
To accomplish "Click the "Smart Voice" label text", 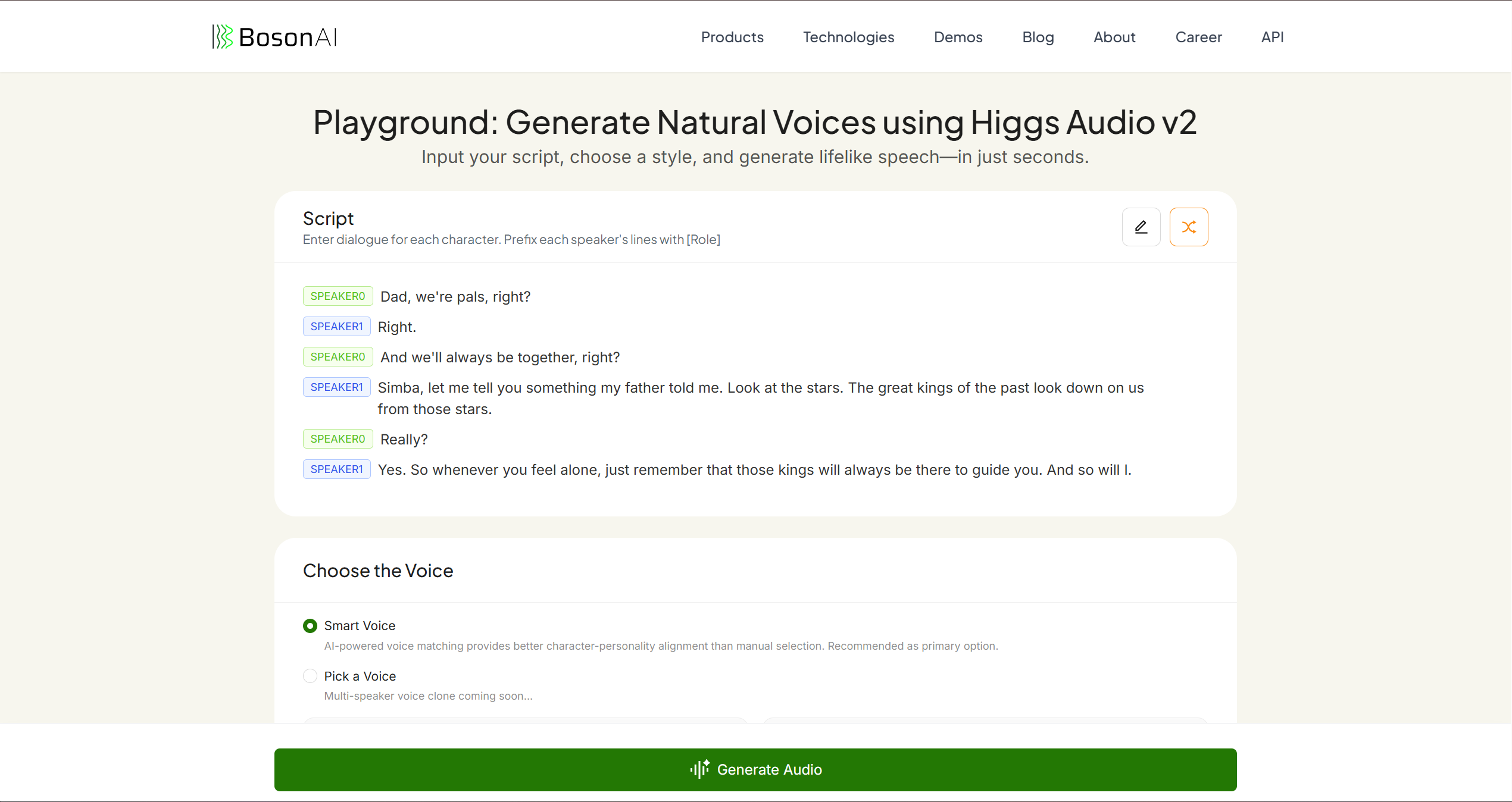I will pyautogui.click(x=359, y=626).
